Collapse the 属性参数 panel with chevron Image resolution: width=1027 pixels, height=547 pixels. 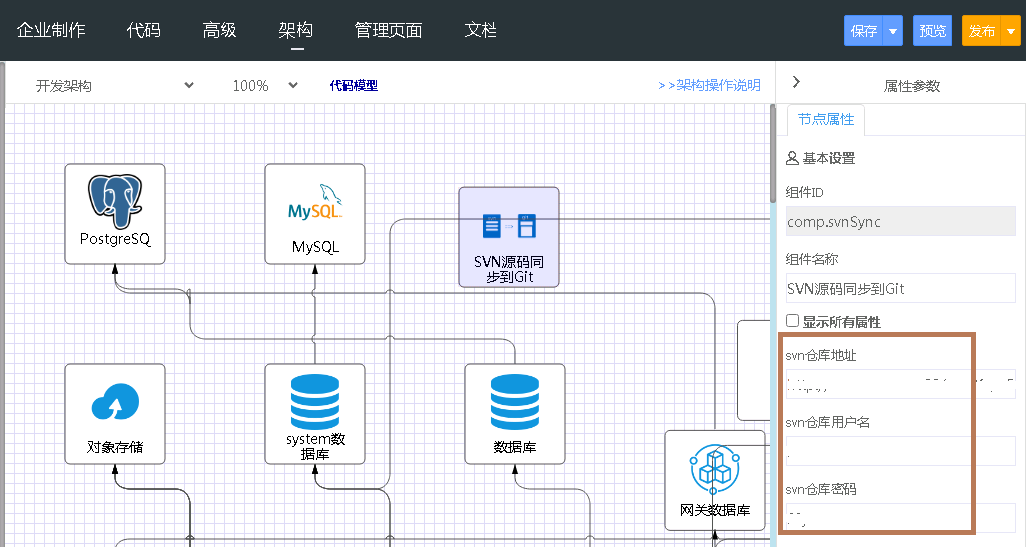(796, 83)
